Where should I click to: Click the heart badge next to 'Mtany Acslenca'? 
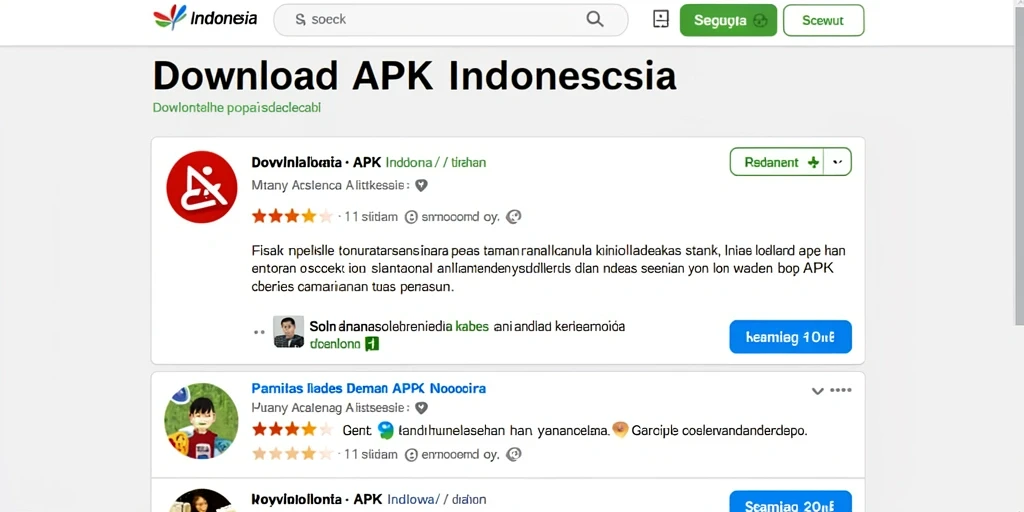421,185
